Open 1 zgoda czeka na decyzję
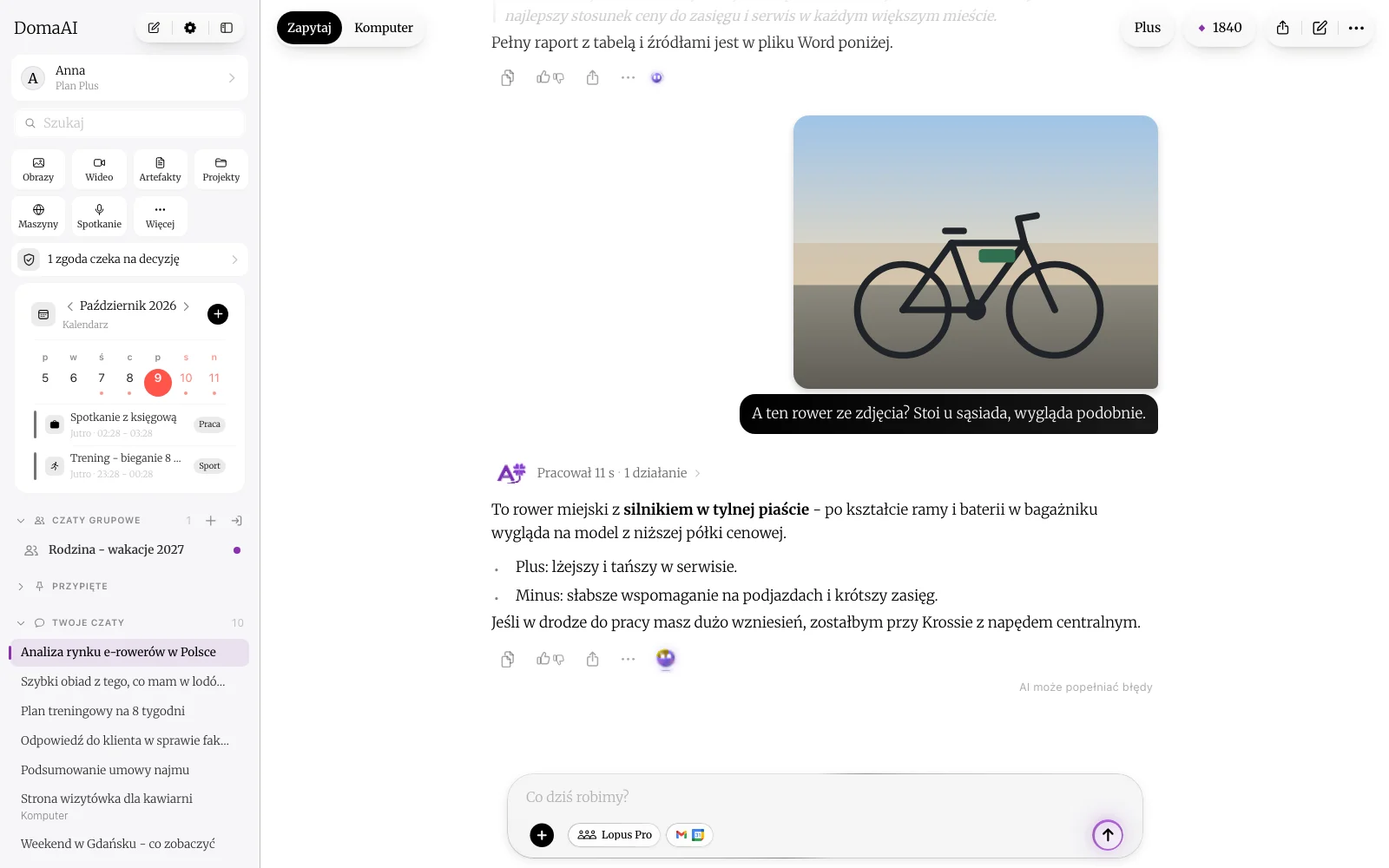 coord(129,260)
